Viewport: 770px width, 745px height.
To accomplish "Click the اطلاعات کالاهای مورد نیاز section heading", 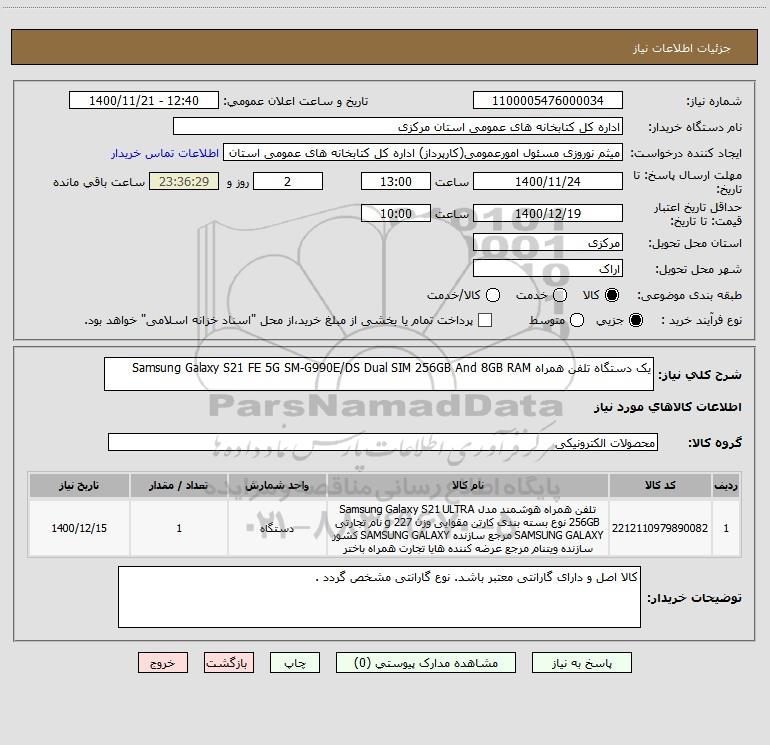I will [668, 407].
